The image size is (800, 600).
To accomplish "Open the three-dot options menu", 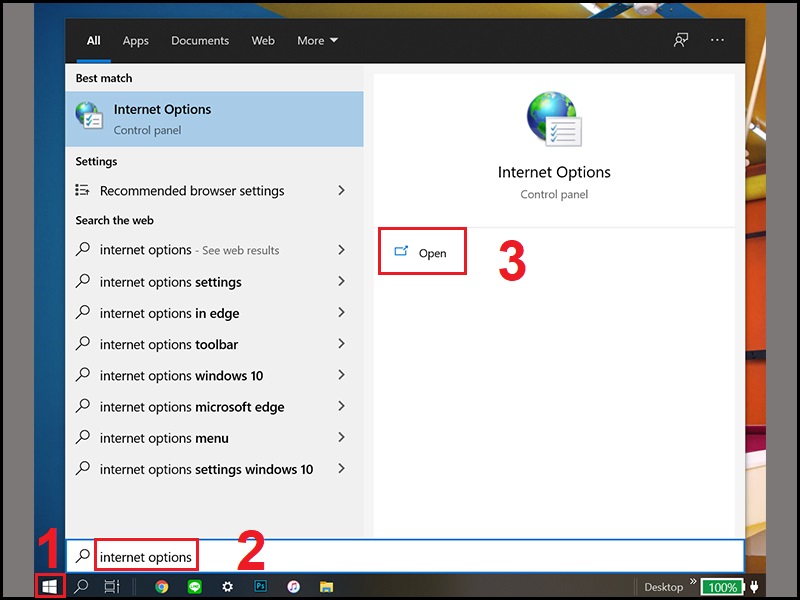I will 717,40.
